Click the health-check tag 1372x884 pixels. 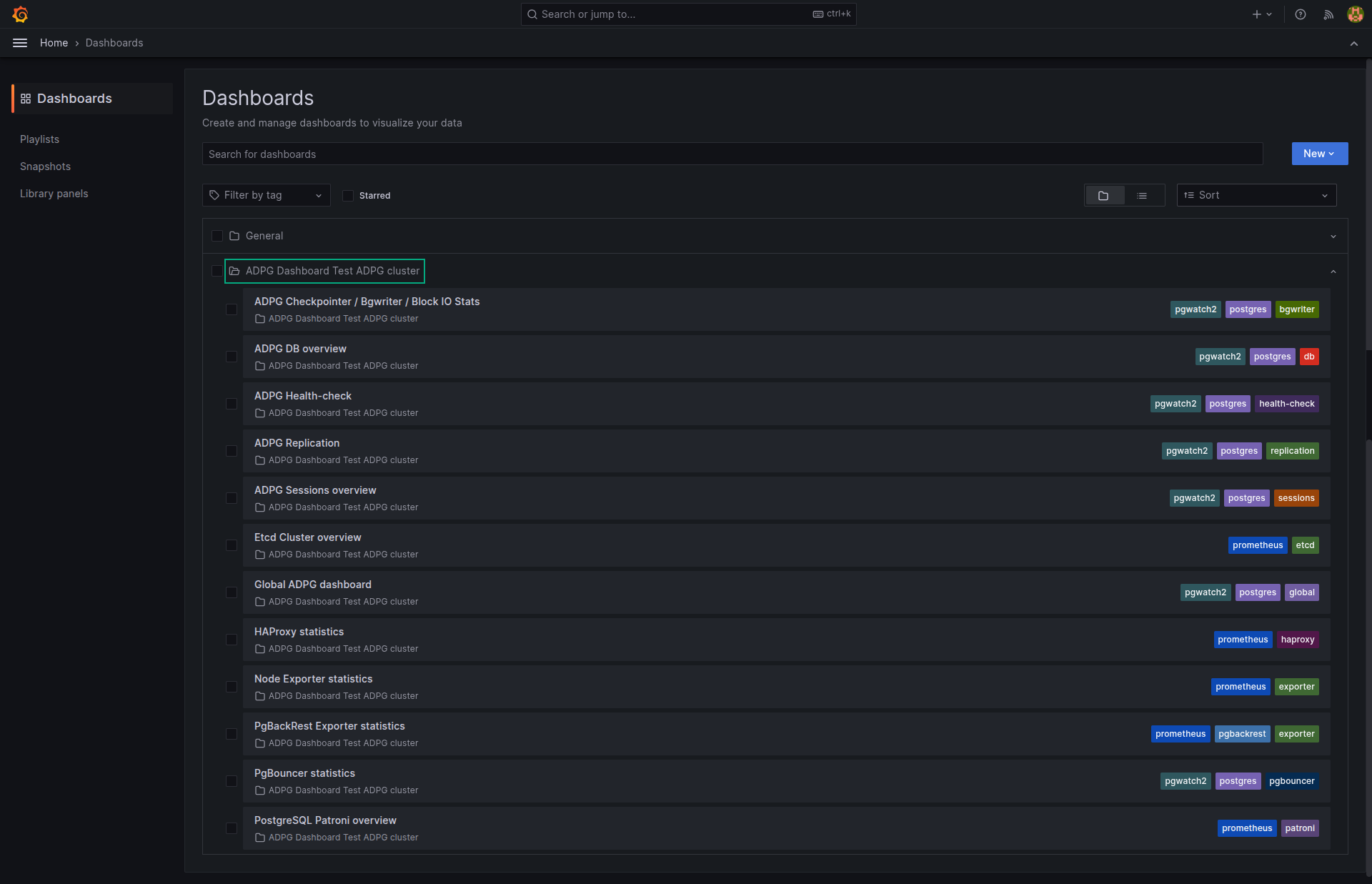[1286, 404]
